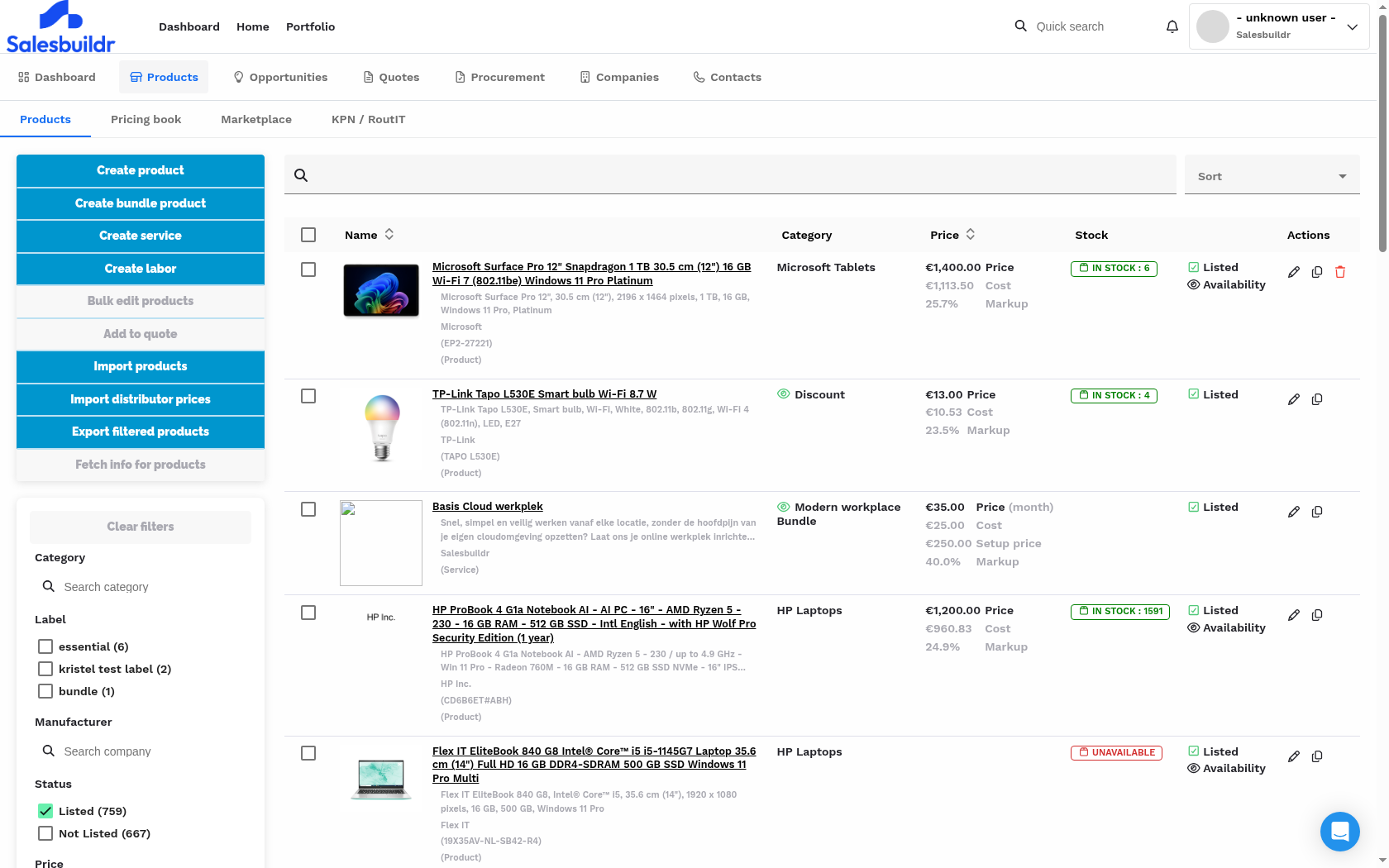
Task: Duplicate Basis Cloud werkplek service
Action: (x=1317, y=512)
